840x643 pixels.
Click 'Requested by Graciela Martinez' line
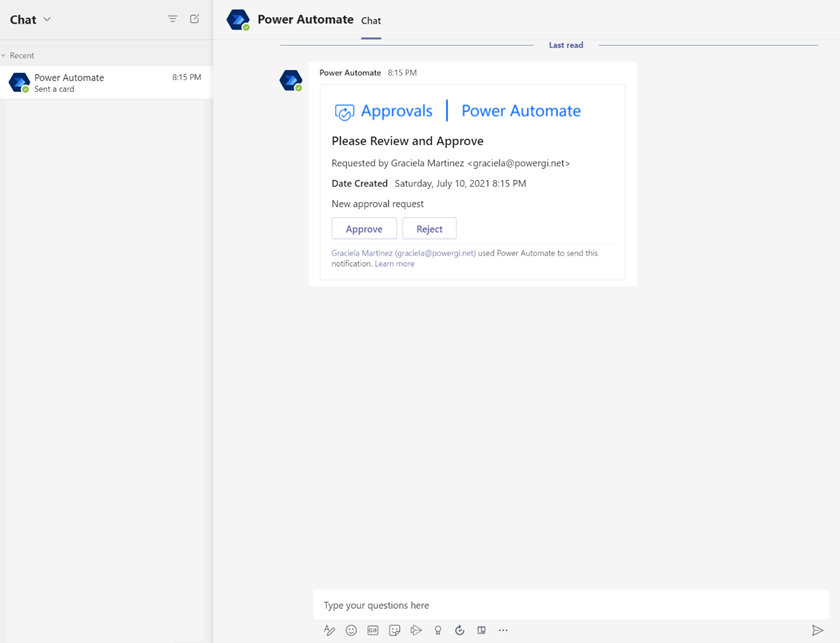[451, 163]
